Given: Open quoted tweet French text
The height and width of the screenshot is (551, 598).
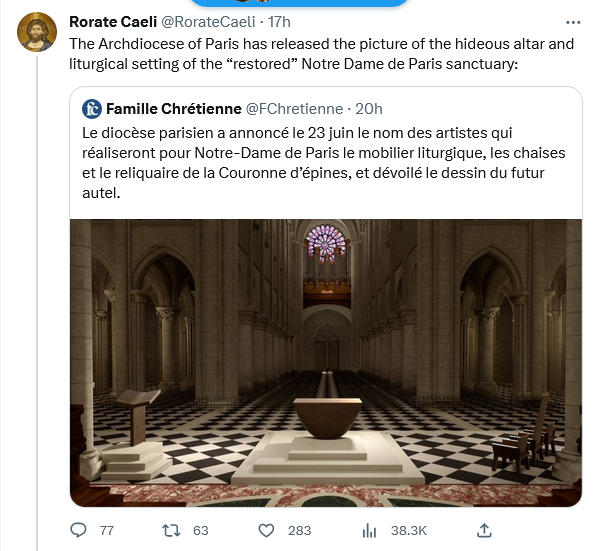Looking at the screenshot, I should 323,163.
